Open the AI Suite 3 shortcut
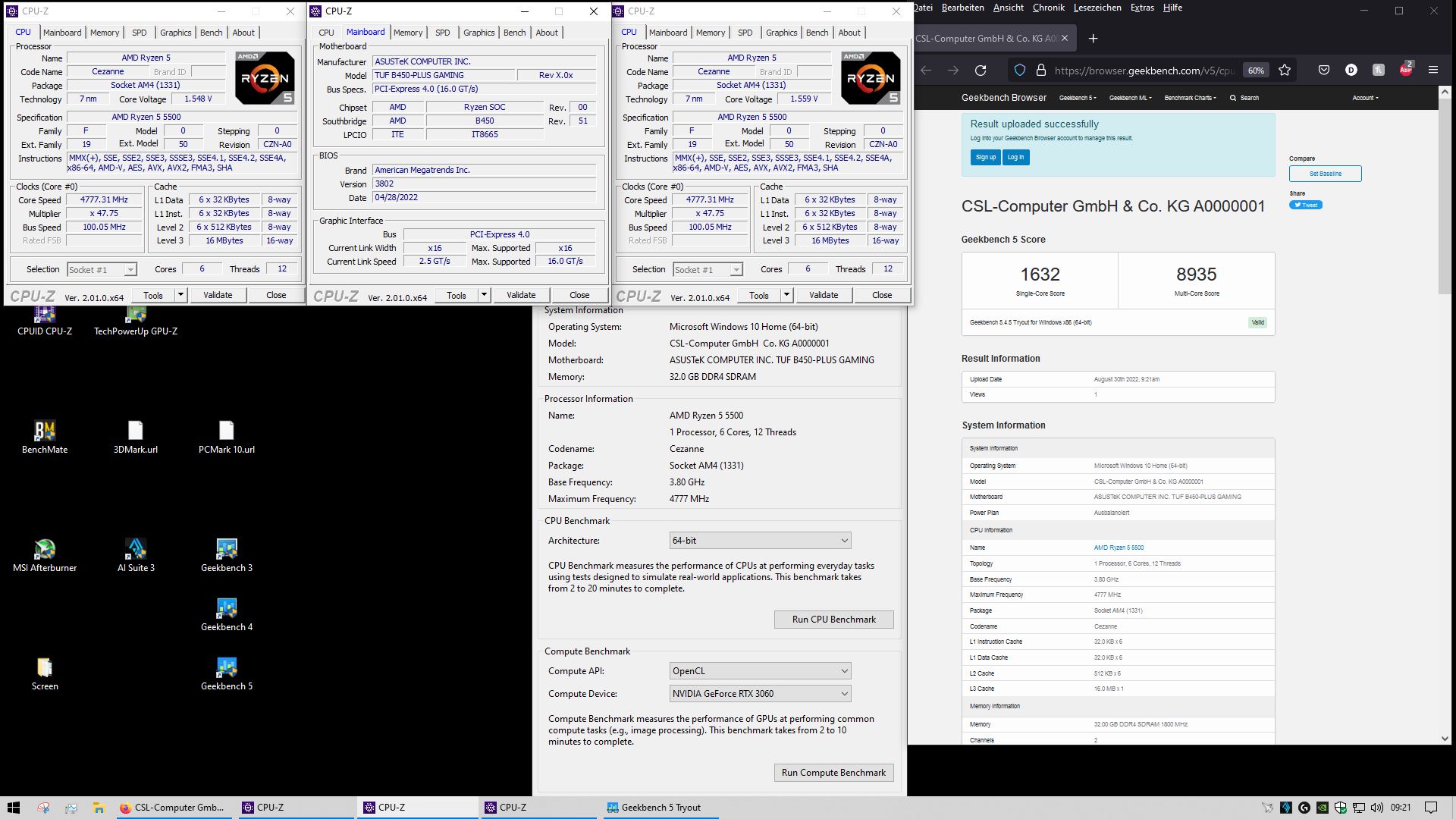The image size is (1456, 819). (136, 555)
